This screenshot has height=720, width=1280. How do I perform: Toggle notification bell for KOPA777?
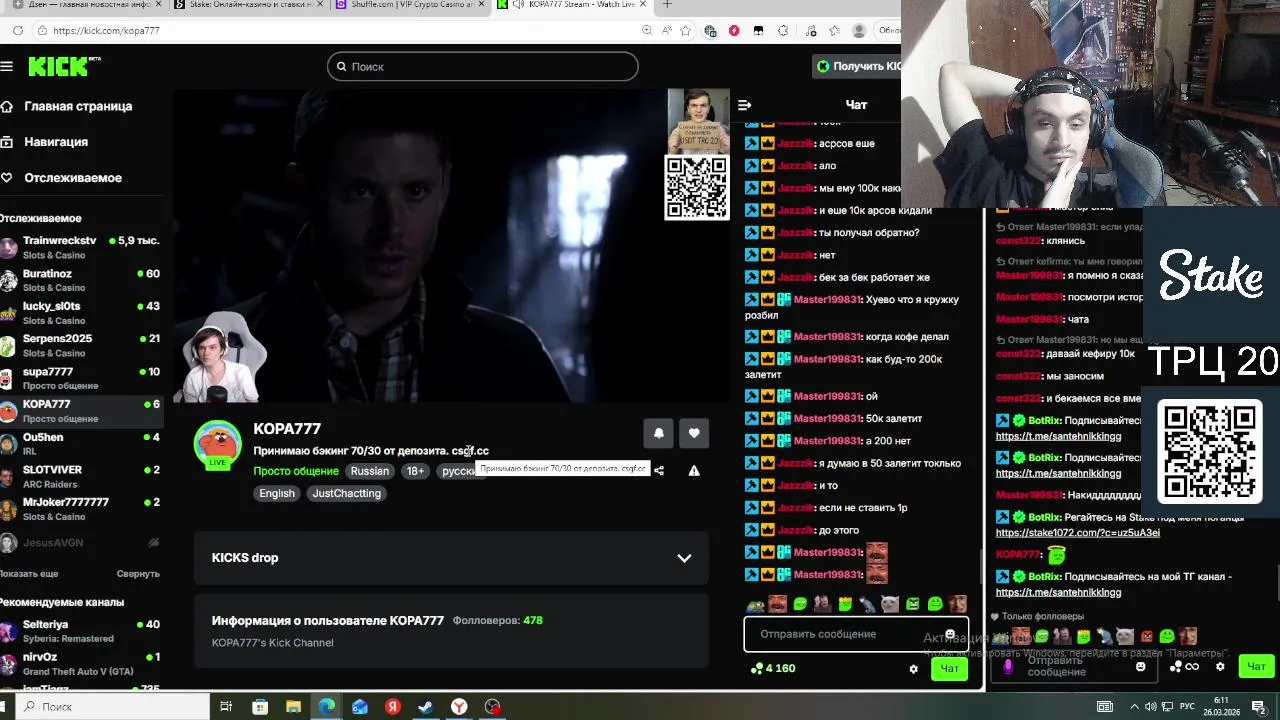click(x=658, y=433)
